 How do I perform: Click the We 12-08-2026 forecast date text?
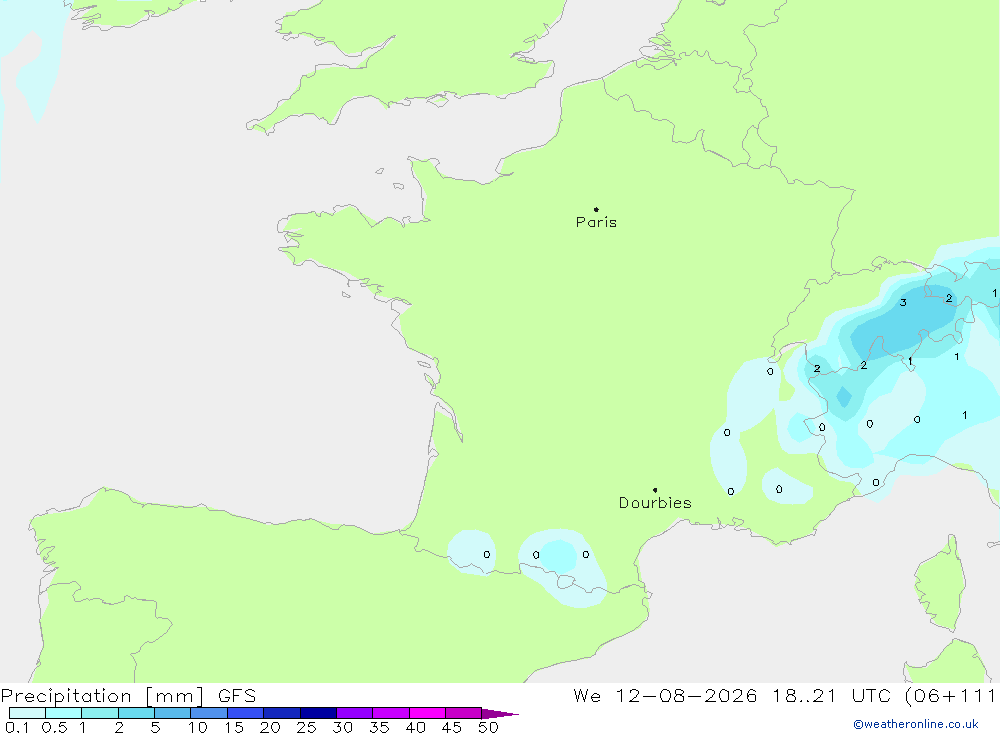[665, 695]
